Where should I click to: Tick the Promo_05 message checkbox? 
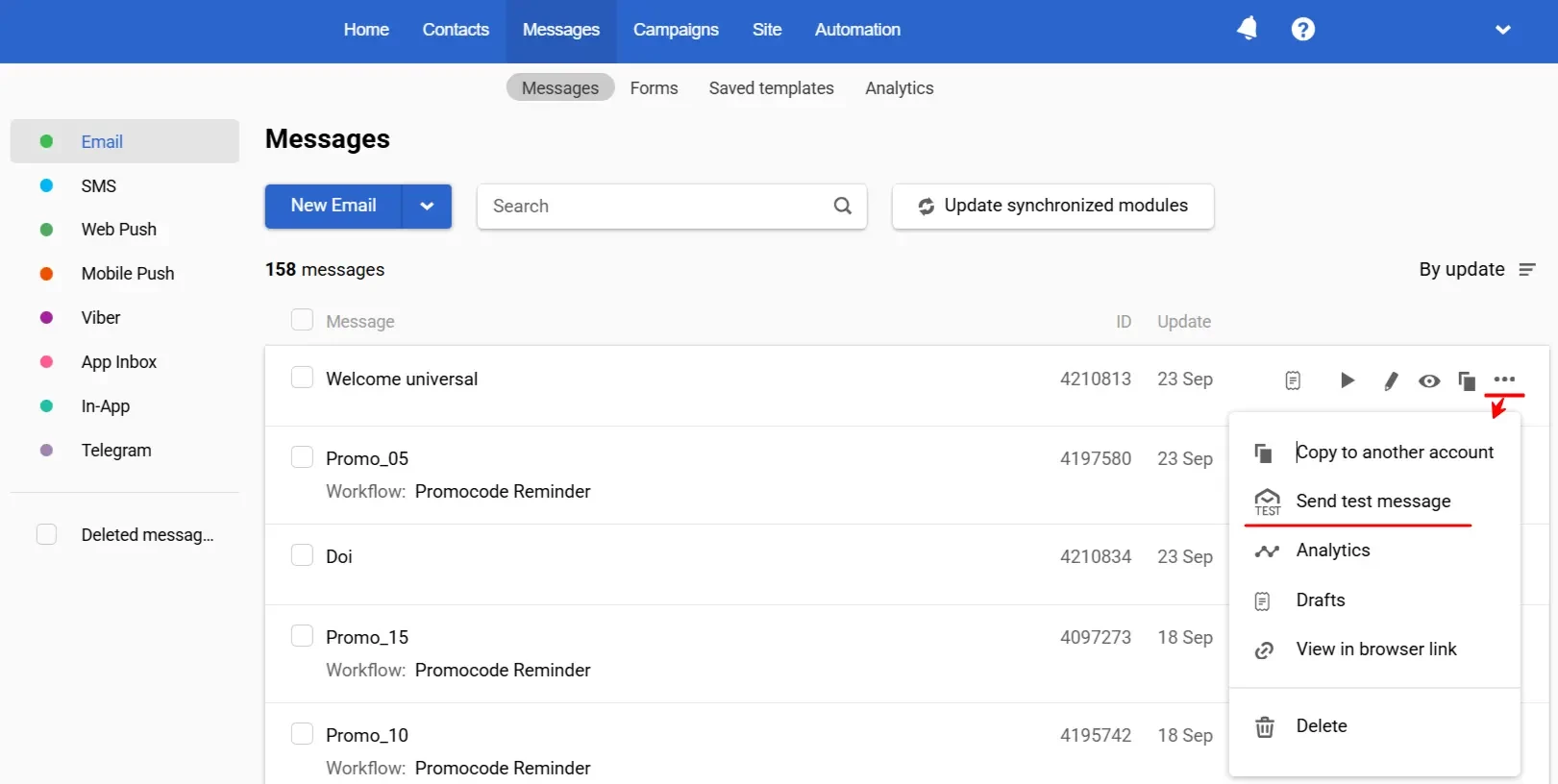(x=302, y=457)
